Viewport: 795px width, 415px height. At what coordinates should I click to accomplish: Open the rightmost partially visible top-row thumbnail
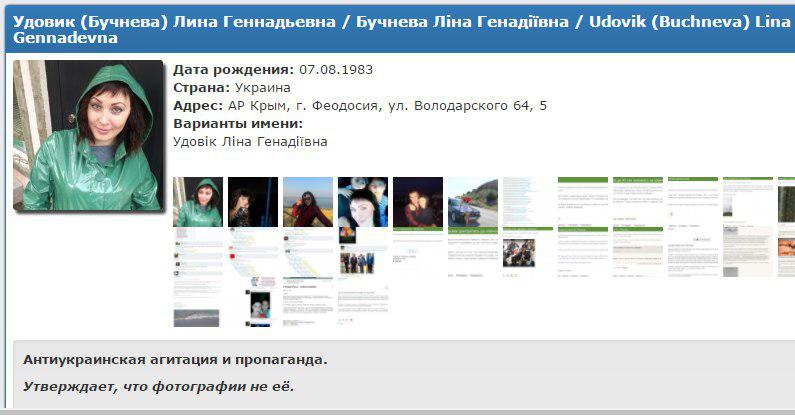[786, 202]
